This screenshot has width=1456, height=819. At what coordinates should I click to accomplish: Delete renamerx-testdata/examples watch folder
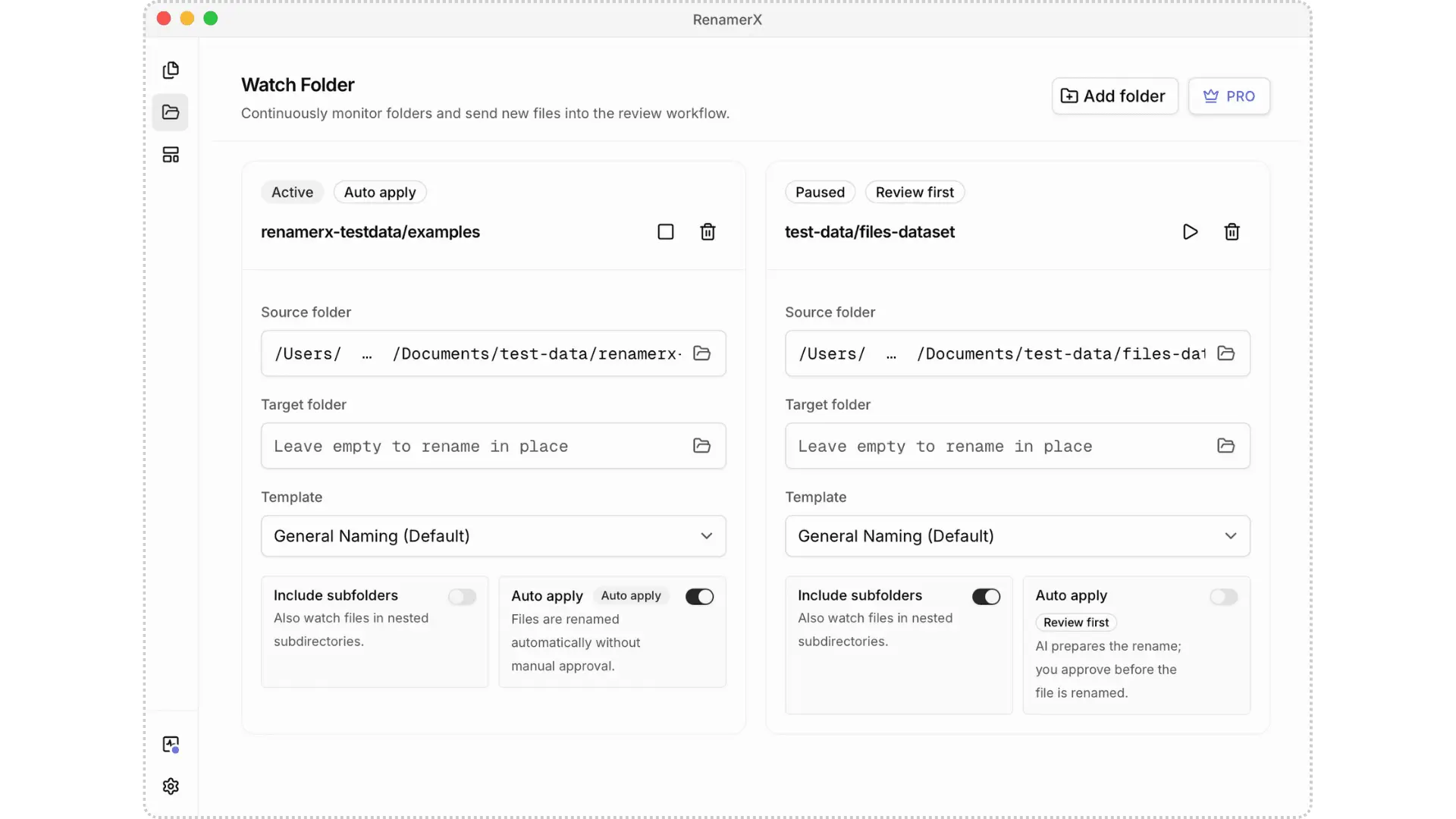[x=708, y=232]
